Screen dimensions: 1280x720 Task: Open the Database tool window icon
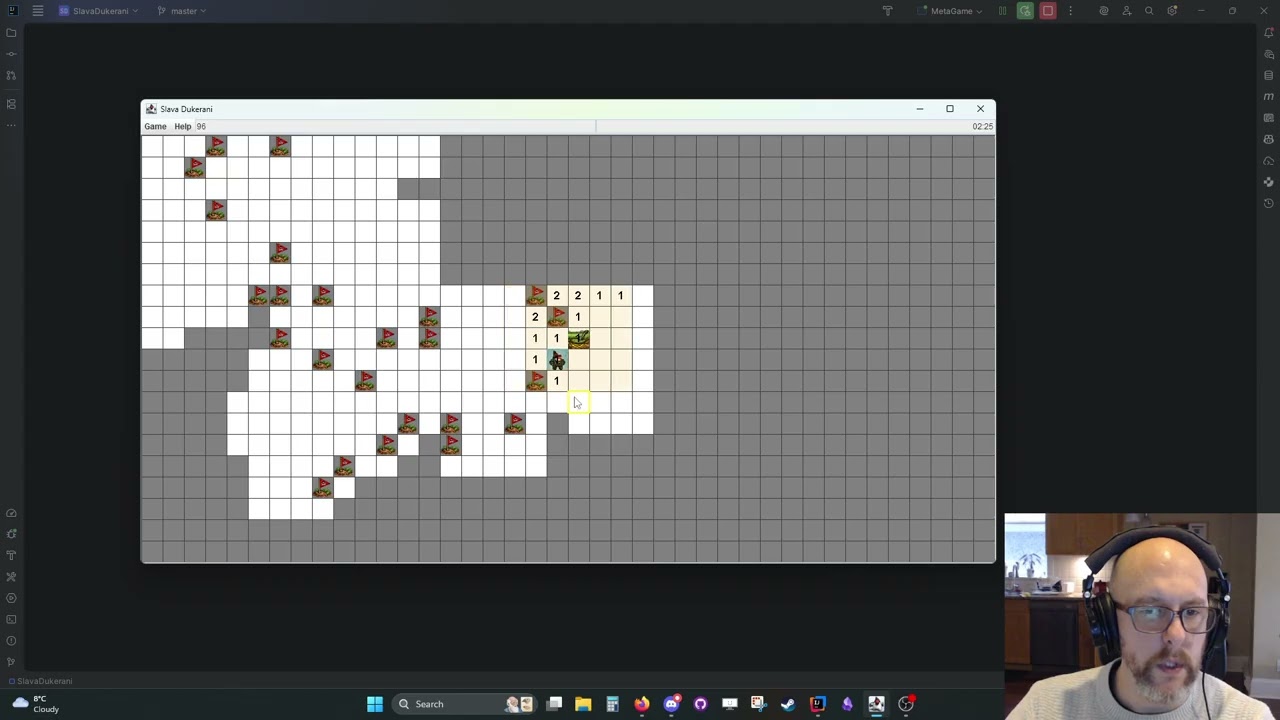pyautogui.click(x=1269, y=75)
